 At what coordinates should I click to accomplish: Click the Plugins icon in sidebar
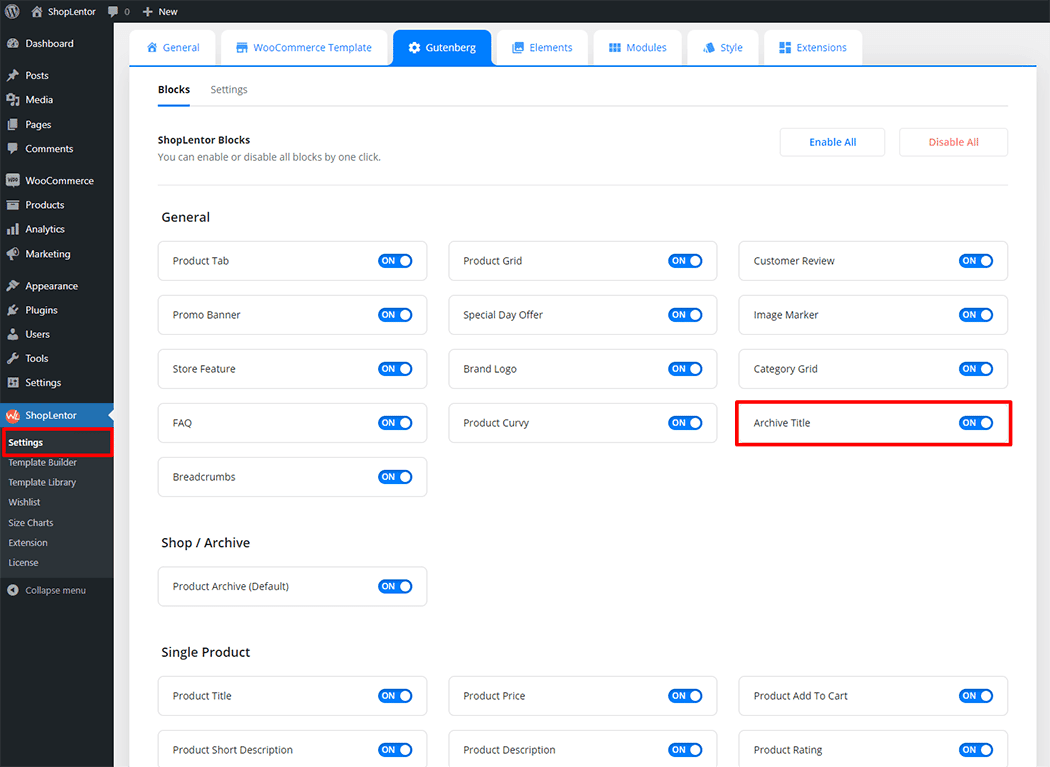pyautogui.click(x=13, y=310)
